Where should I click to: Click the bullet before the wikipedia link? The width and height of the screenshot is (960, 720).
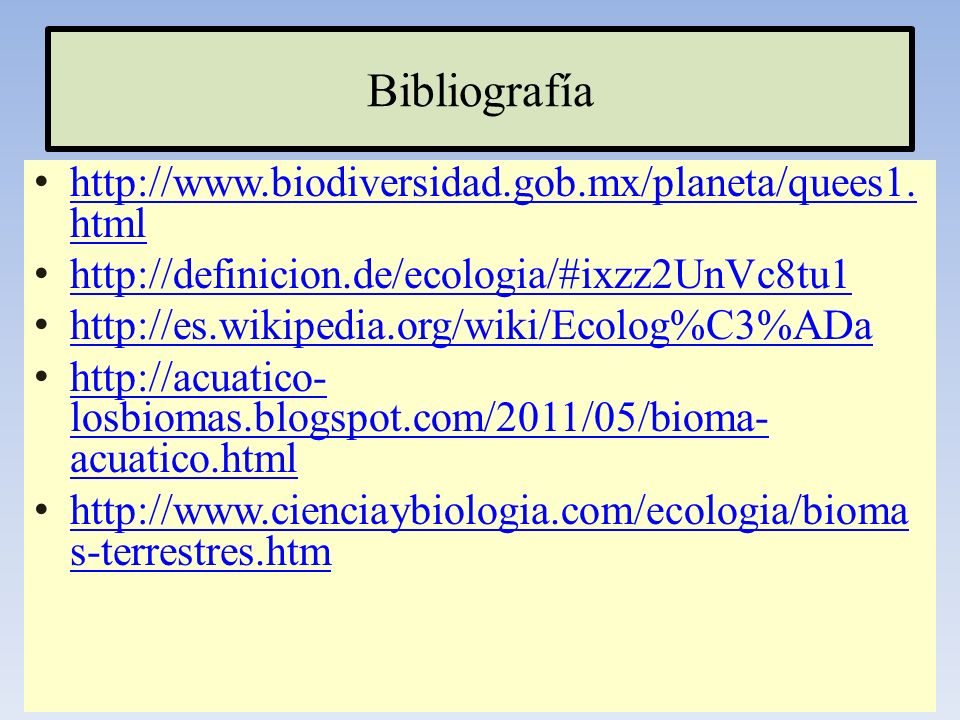click(41, 324)
